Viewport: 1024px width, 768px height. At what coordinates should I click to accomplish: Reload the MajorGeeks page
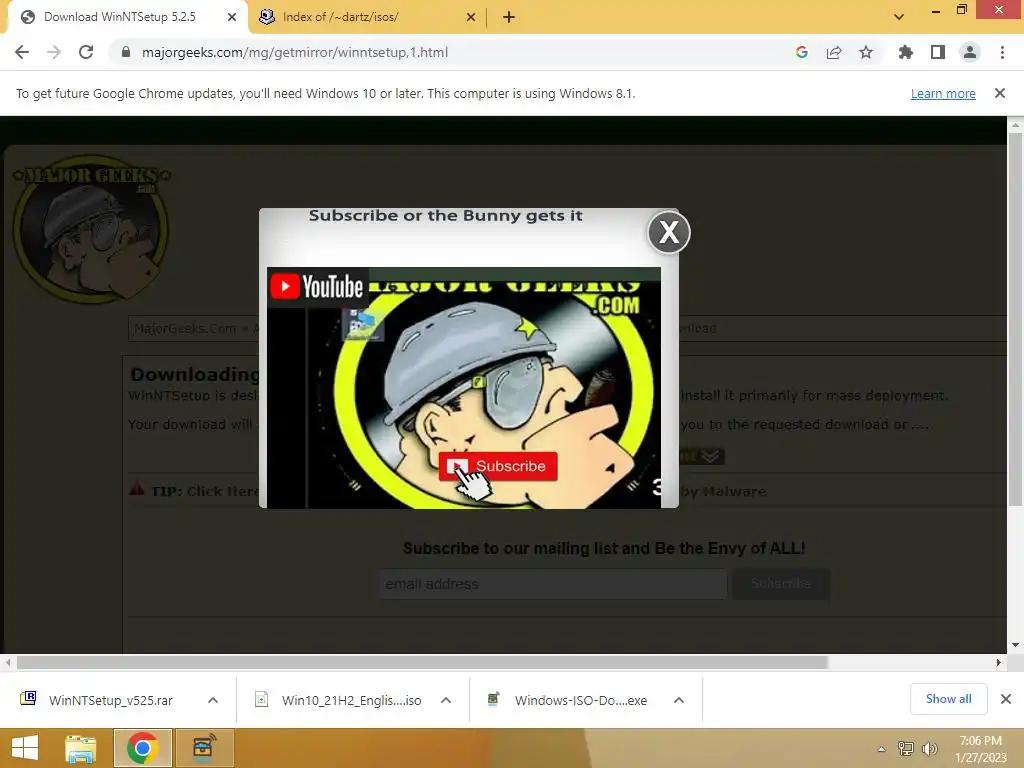tap(86, 52)
